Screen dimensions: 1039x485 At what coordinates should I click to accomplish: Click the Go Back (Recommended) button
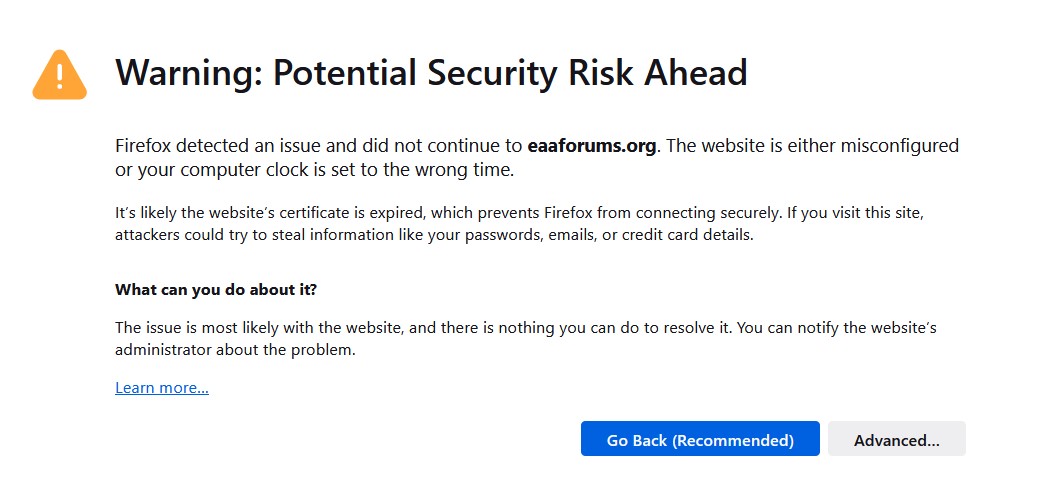point(700,440)
